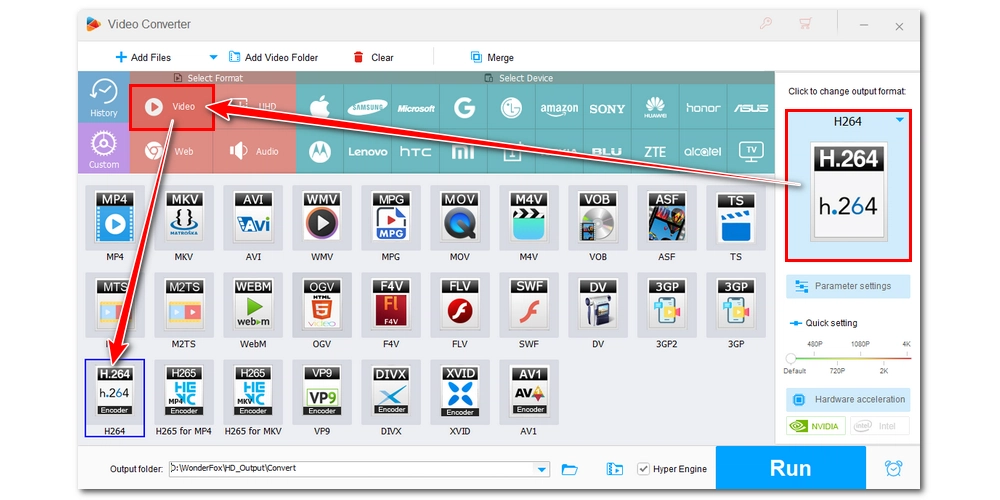Select the WMV format icon
Viewport: 1000px width, 500px height.
click(321, 218)
